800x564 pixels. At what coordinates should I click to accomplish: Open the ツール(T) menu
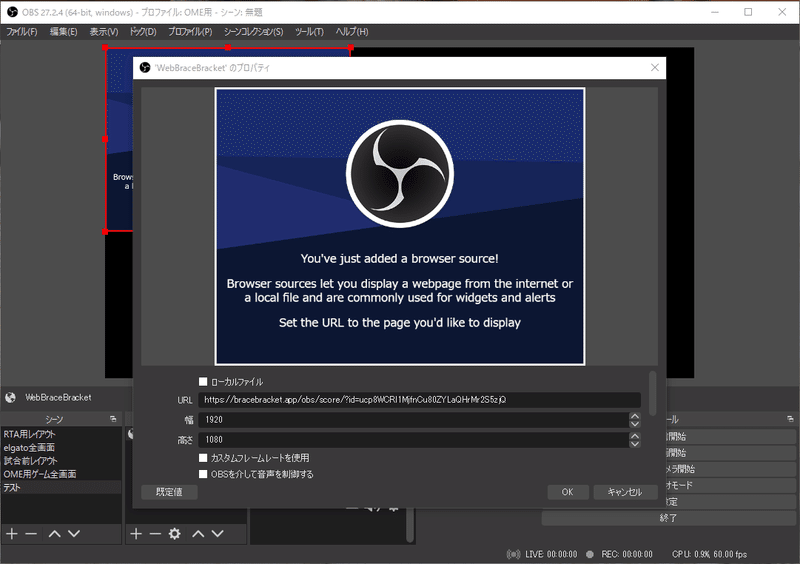[x=309, y=32]
